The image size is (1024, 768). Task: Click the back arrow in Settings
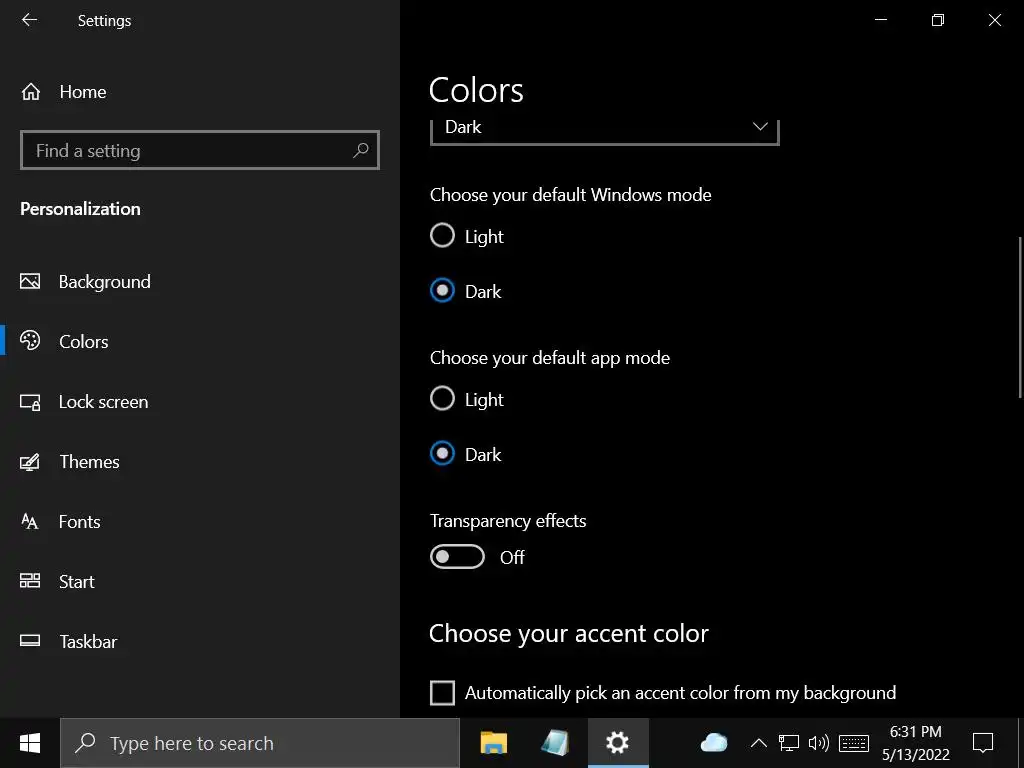29,20
